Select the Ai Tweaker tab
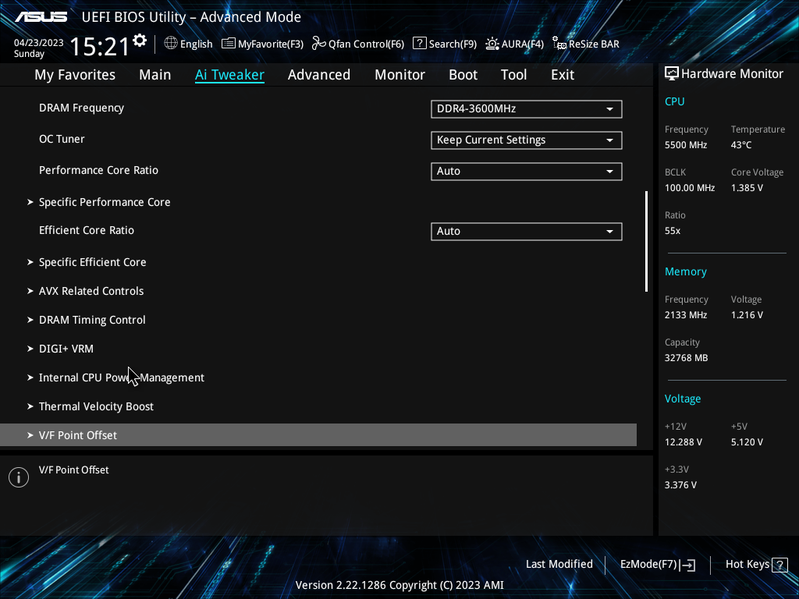The width and height of the screenshot is (799, 599). 229,75
